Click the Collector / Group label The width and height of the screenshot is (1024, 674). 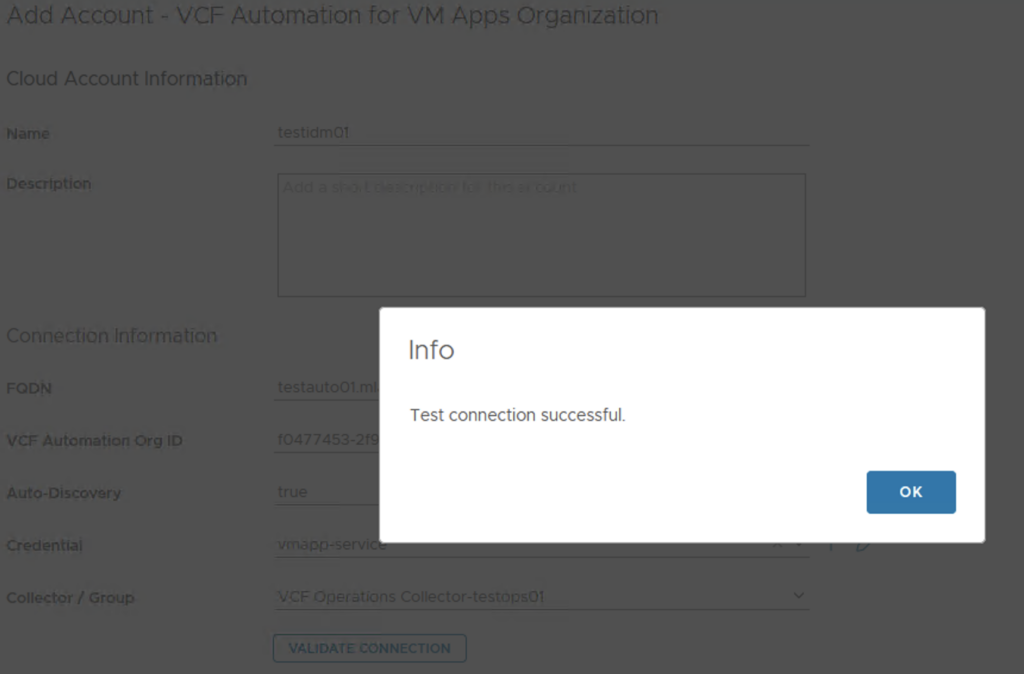point(70,598)
